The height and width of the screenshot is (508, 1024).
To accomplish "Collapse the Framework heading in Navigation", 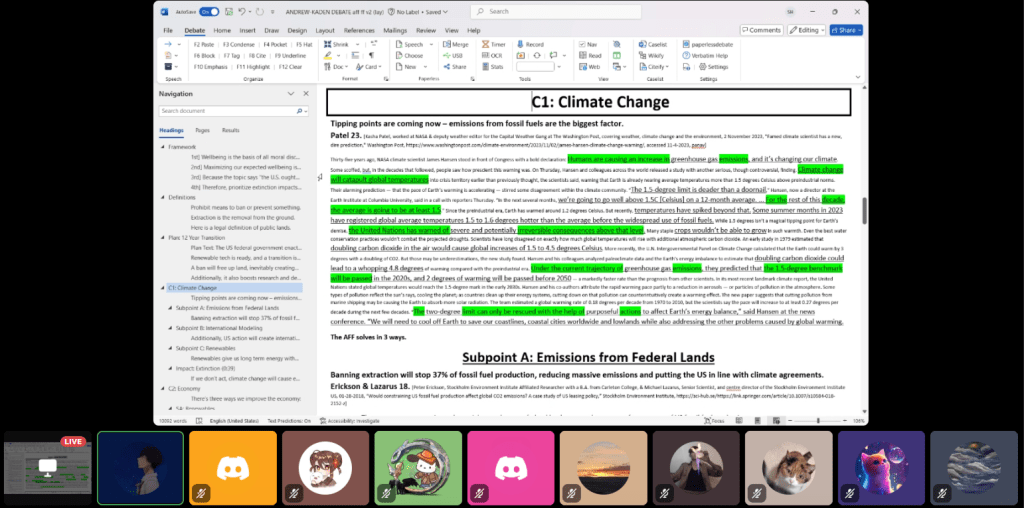I will point(162,147).
